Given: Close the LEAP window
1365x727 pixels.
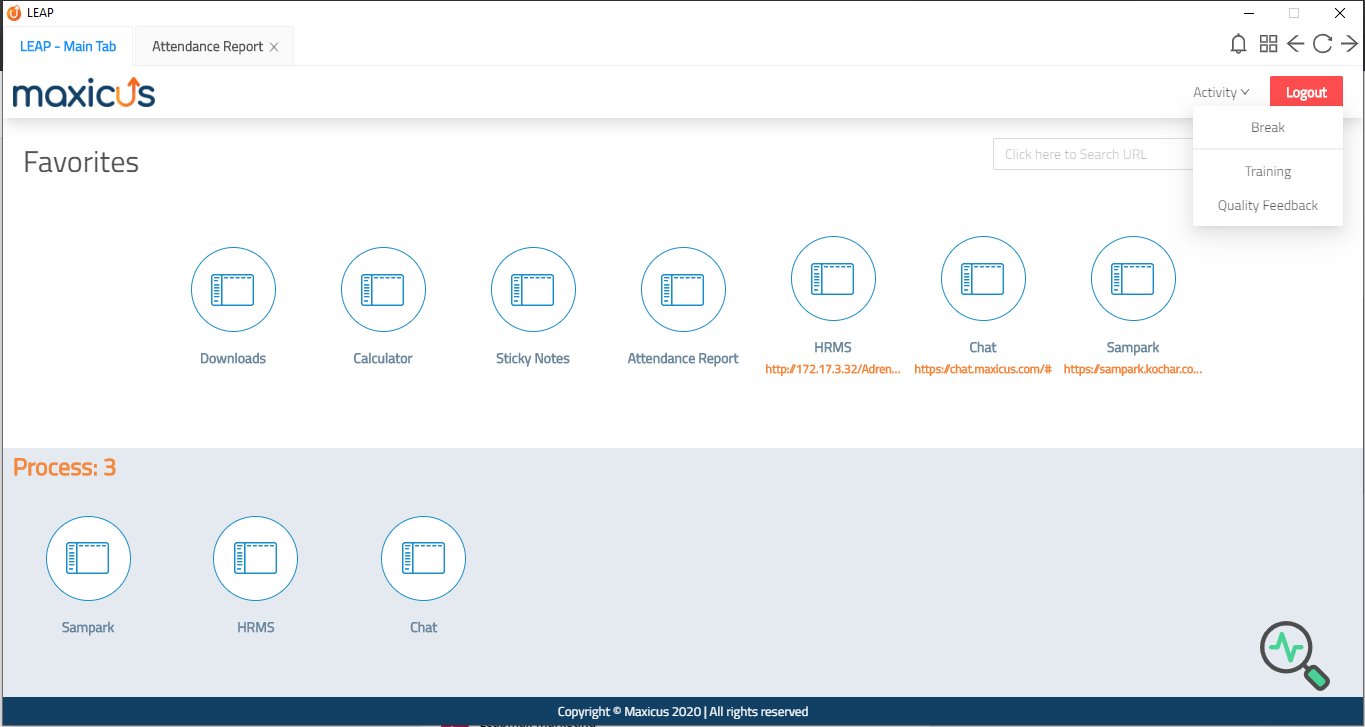Looking at the screenshot, I should click(x=1340, y=13).
